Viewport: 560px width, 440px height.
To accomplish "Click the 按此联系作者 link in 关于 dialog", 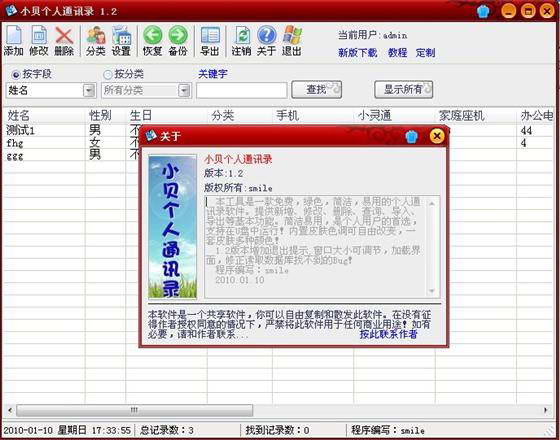I will coord(388,334).
